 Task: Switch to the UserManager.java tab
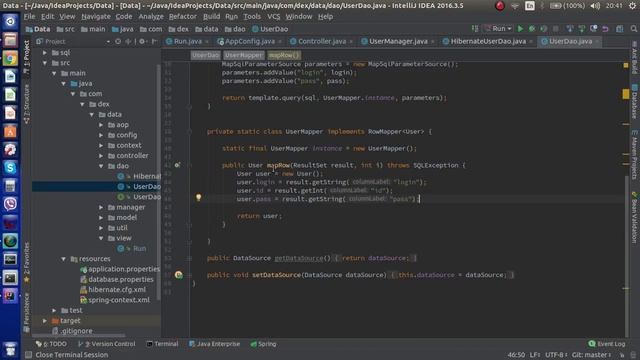coord(398,41)
